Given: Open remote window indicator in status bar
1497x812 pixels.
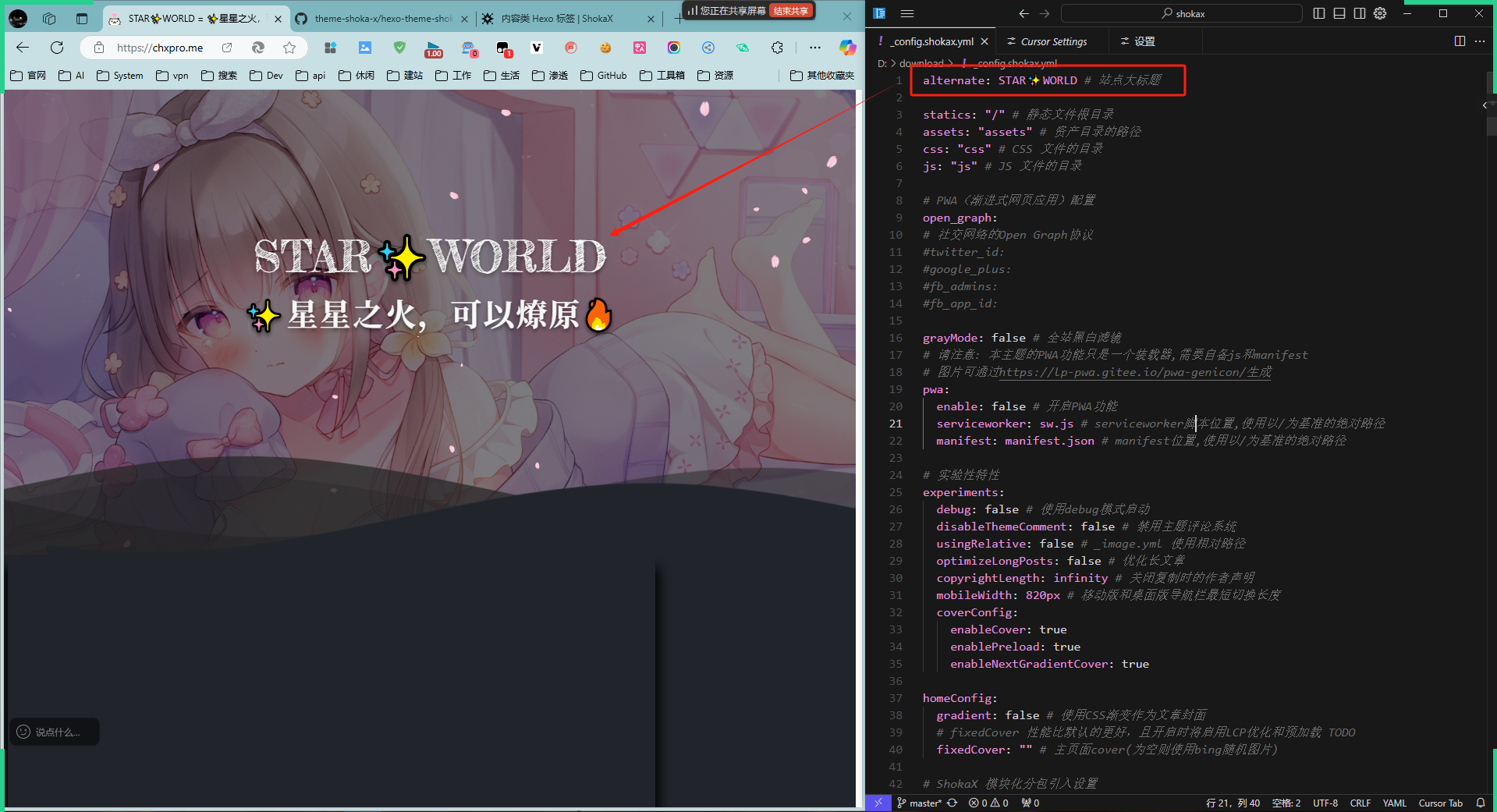Looking at the screenshot, I should pos(878,803).
